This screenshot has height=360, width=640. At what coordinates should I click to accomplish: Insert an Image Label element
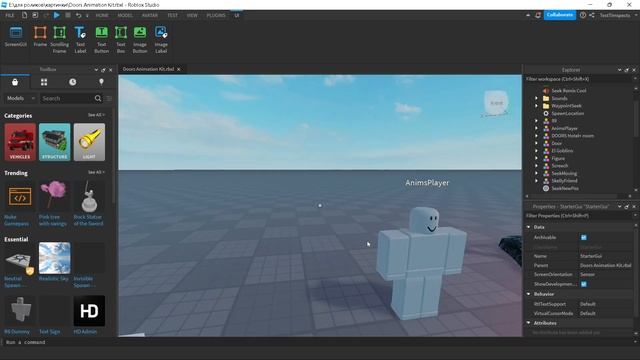coord(161,40)
